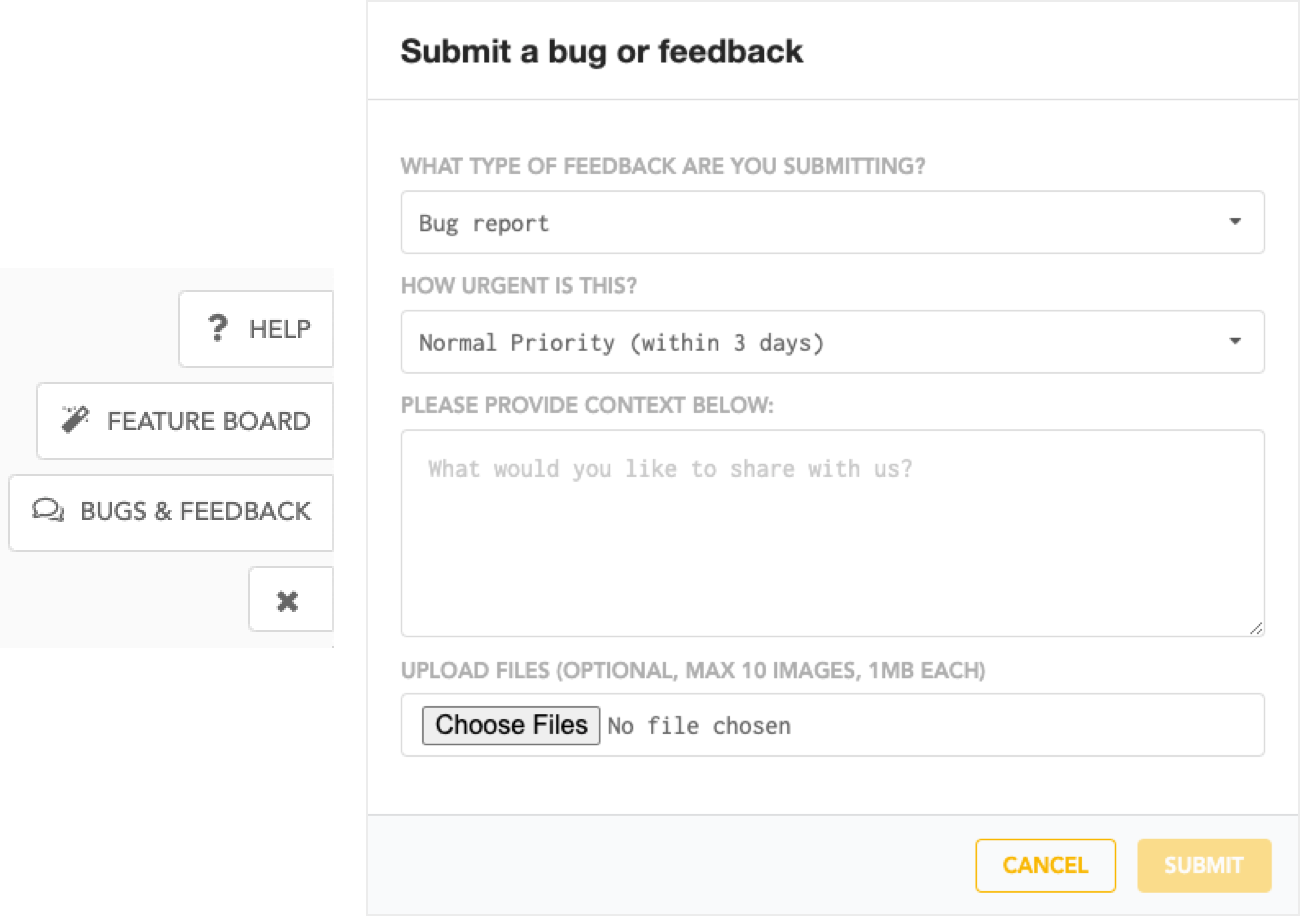This screenshot has height=916, width=1300.
Task: Click the 'No file chosen' text
Action: pyautogui.click(x=699, y=726)
